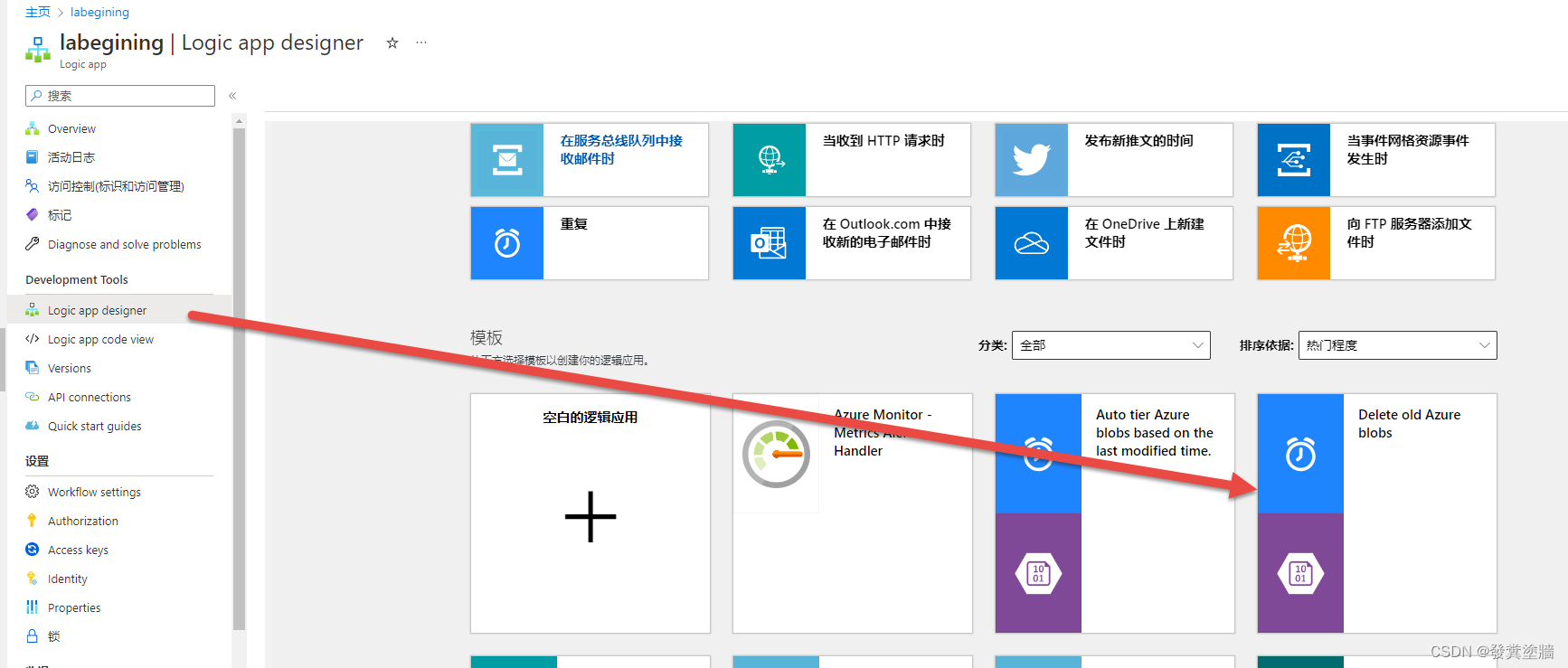Click the Recurrence alarm clock icon
The width and height of the screenshot is (1568, 668).
[x=507, y=243]
